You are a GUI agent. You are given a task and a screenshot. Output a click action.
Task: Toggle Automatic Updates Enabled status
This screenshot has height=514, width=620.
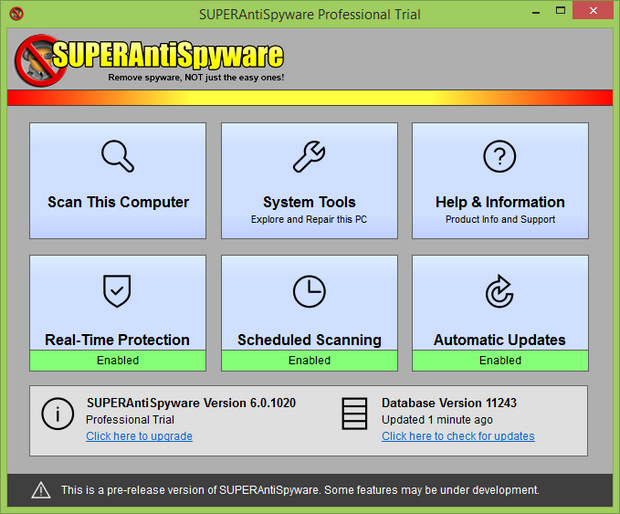coord(500,360)
